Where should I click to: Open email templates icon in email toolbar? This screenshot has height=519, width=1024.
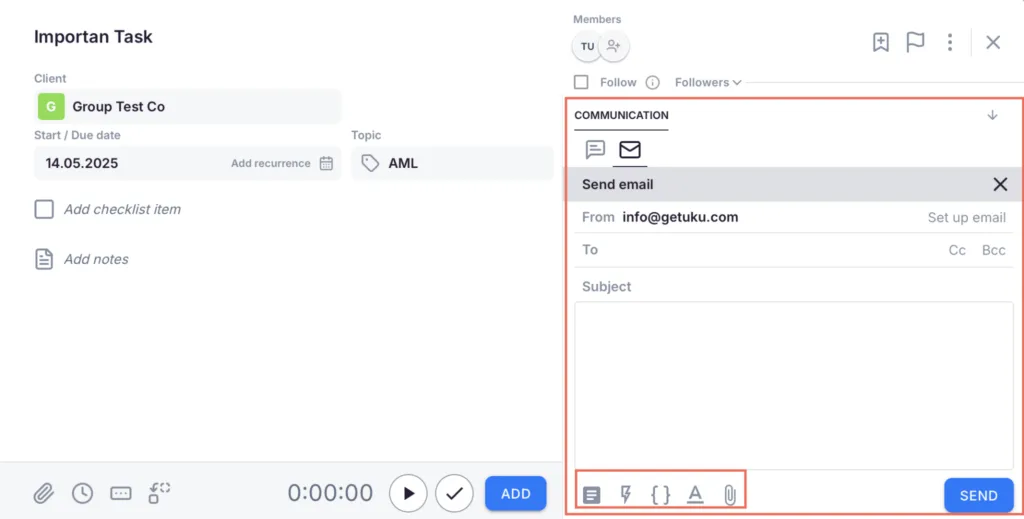591,495
